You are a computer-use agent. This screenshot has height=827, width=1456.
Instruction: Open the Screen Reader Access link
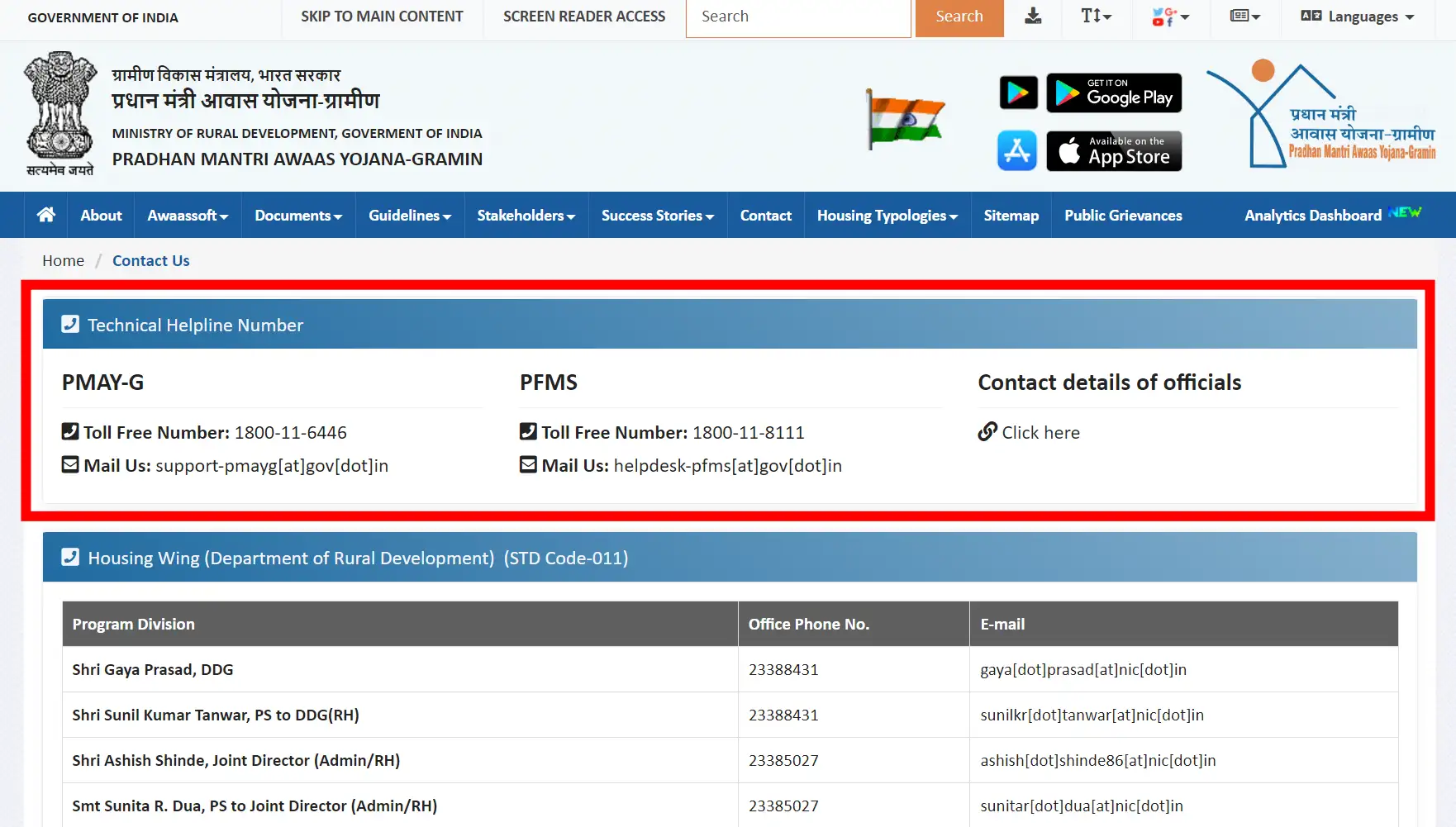point(584,17)
